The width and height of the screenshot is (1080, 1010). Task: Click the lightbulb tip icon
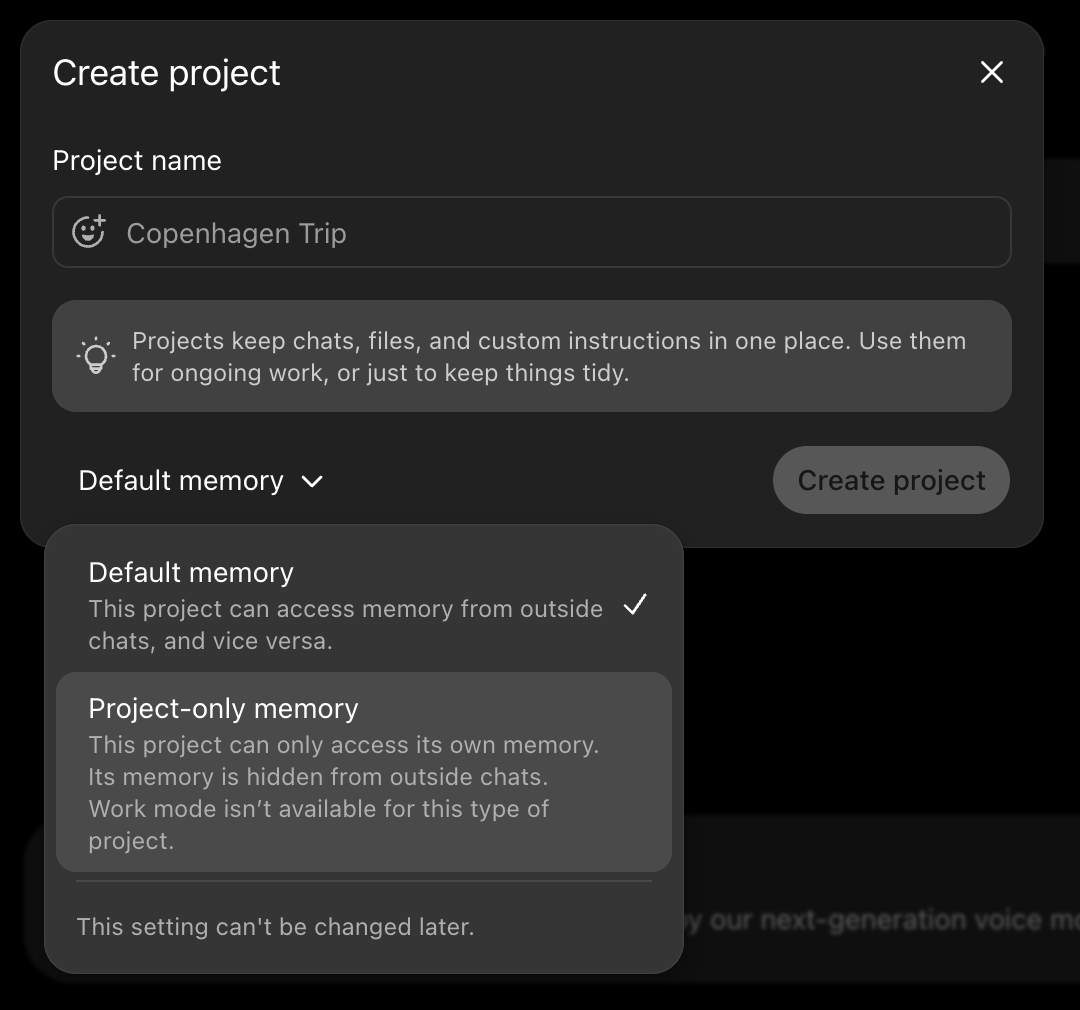[96, 355]
